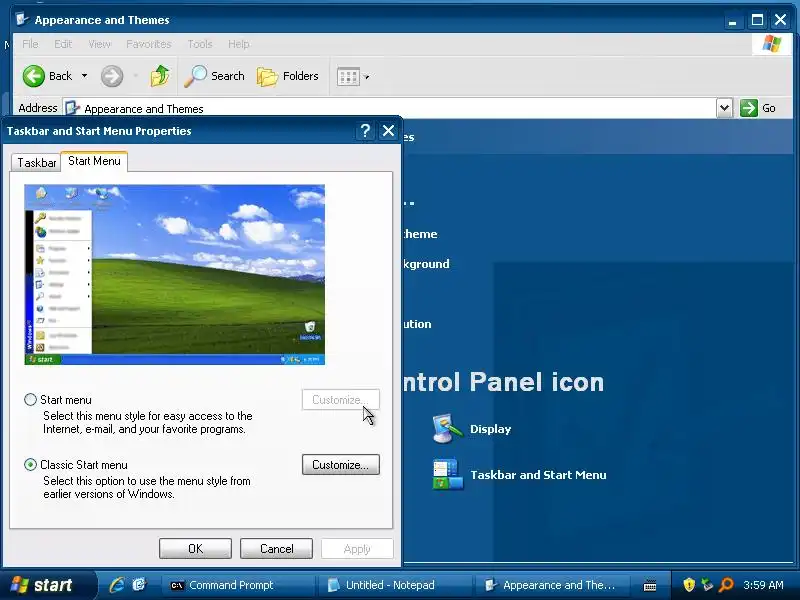Click the Windows start button
Viewport: 800px width, 600px height.
coord(46,585)
